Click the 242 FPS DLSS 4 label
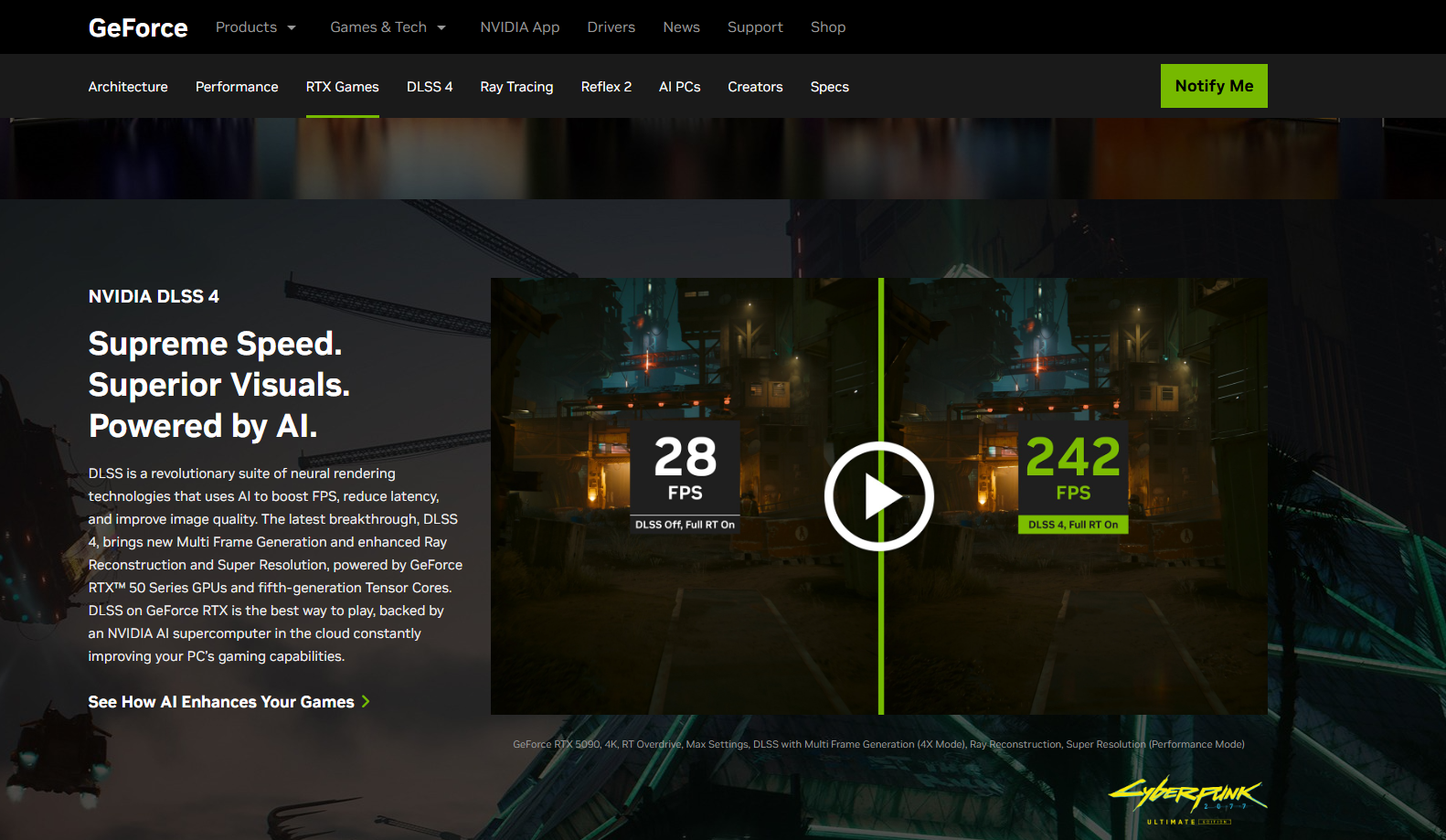Viewport: 1446px width, 840px height. click(1074, 477)
